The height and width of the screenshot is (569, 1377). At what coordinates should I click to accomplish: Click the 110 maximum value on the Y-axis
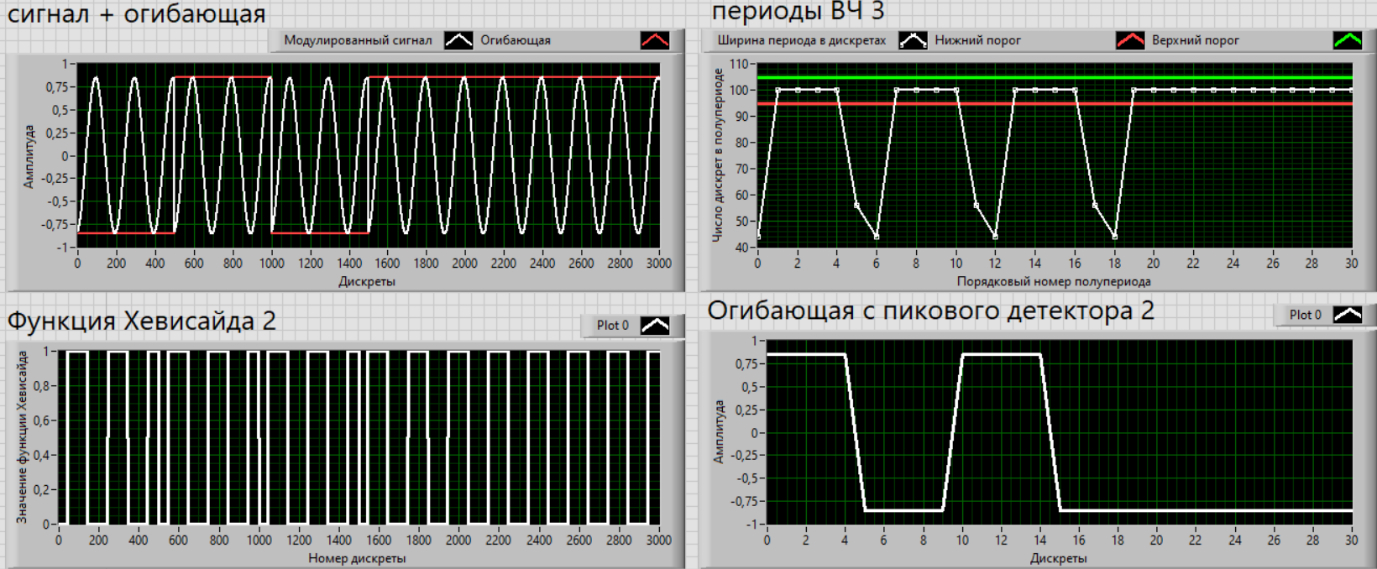click(739, 64)
